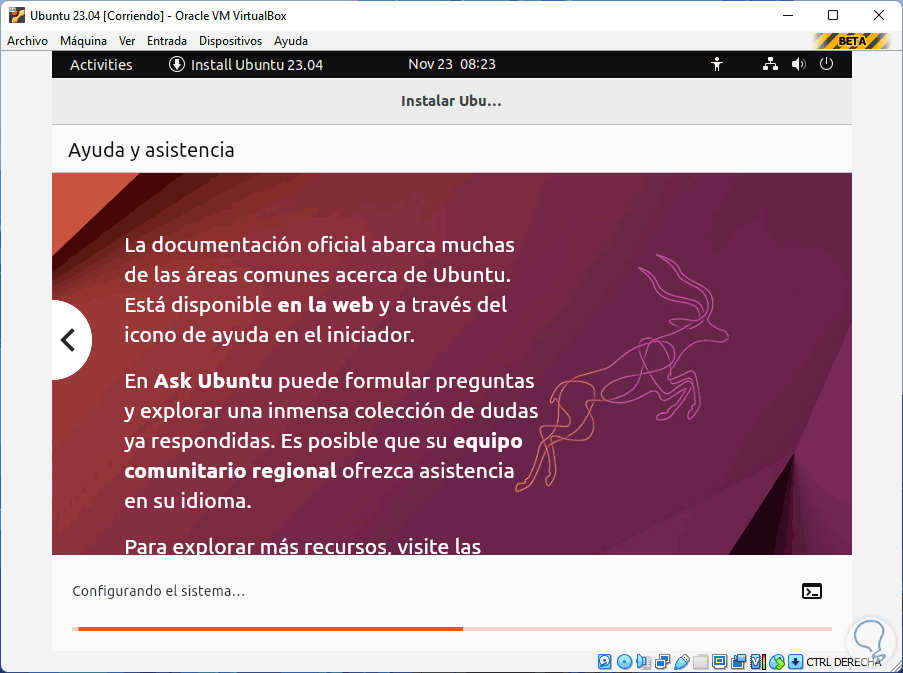Image resolution: width=903 pixels, height=673 pixels.
Task: Click Install Ubuntu 23.04 app indicator
Action: coord(246,64)
